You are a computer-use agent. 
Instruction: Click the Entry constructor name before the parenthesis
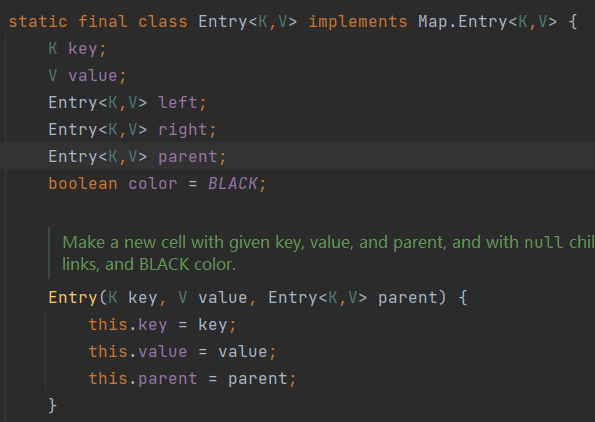coord(73,298)
